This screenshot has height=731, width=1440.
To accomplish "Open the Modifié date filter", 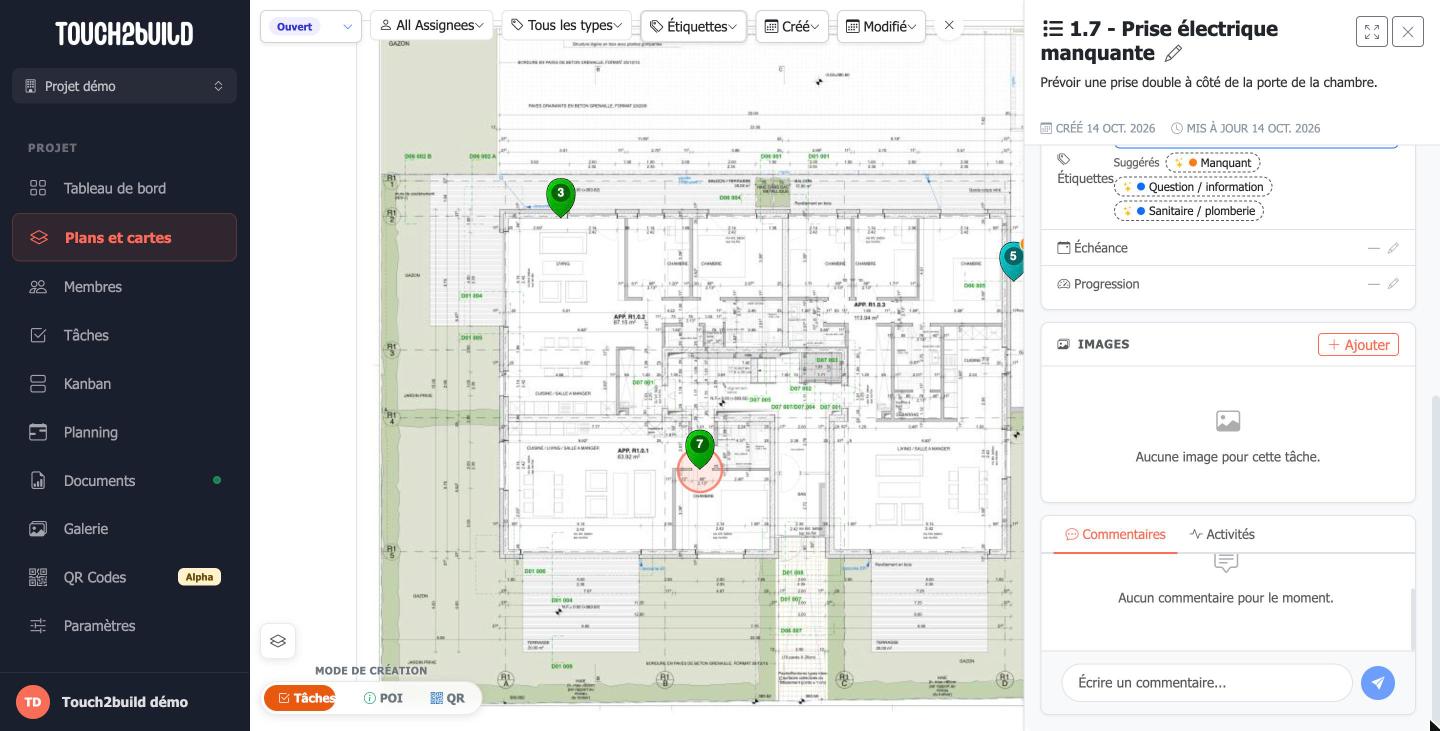I will (x=881, y=26).
